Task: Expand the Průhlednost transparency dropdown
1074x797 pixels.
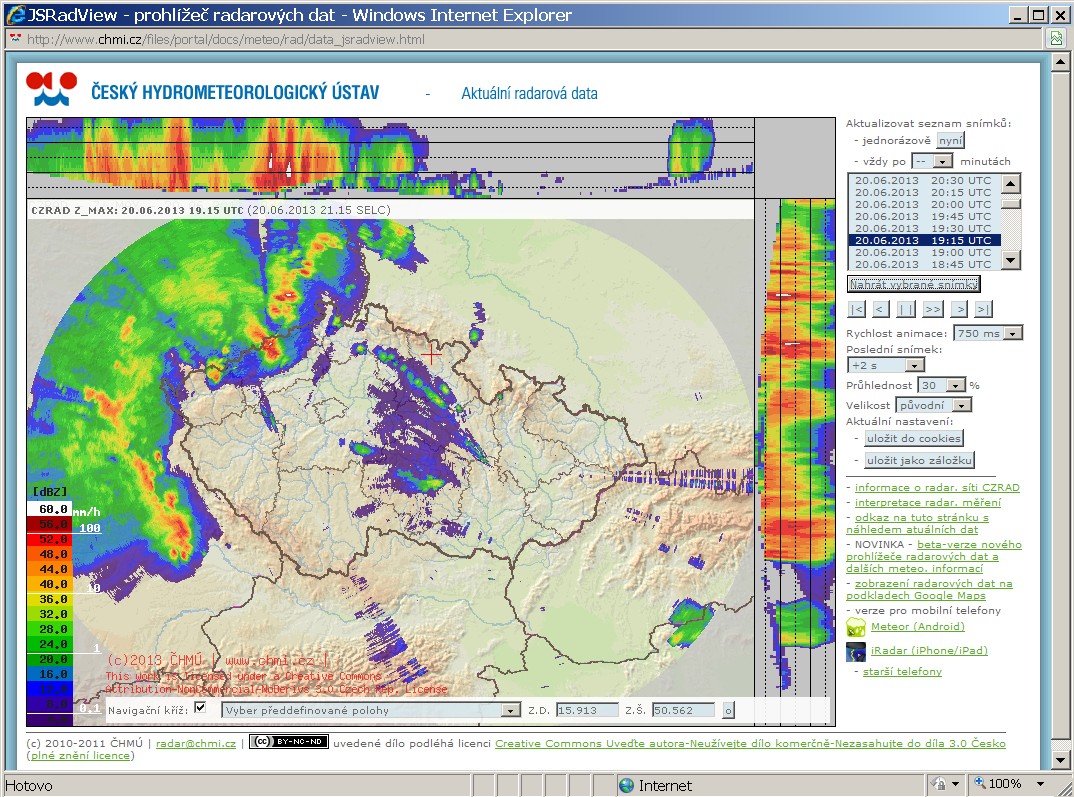Action: click(x=955, y=385)
